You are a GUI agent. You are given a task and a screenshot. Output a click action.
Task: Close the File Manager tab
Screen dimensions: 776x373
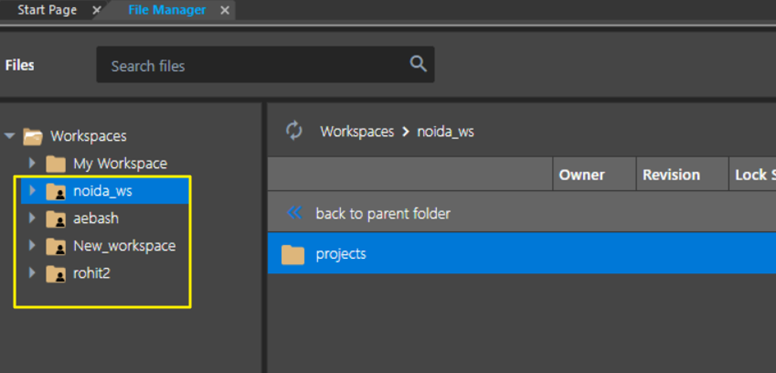click(x=225, y=10)
